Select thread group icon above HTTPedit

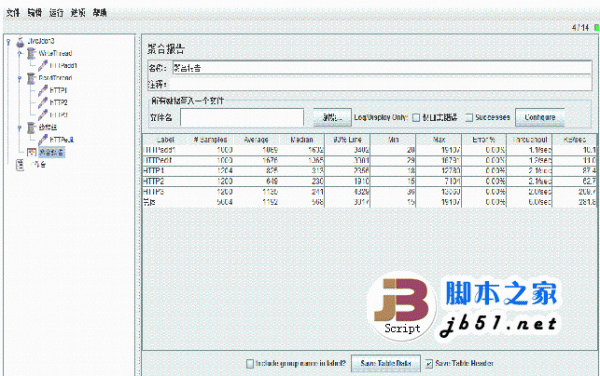(31, 127)
